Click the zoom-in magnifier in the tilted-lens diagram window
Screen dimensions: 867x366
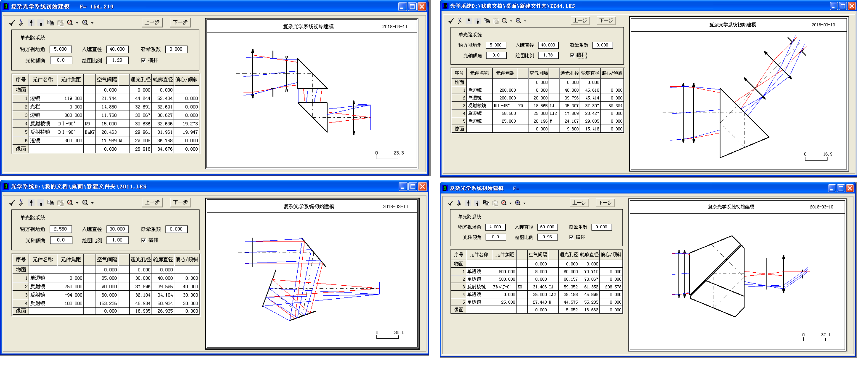504,20
